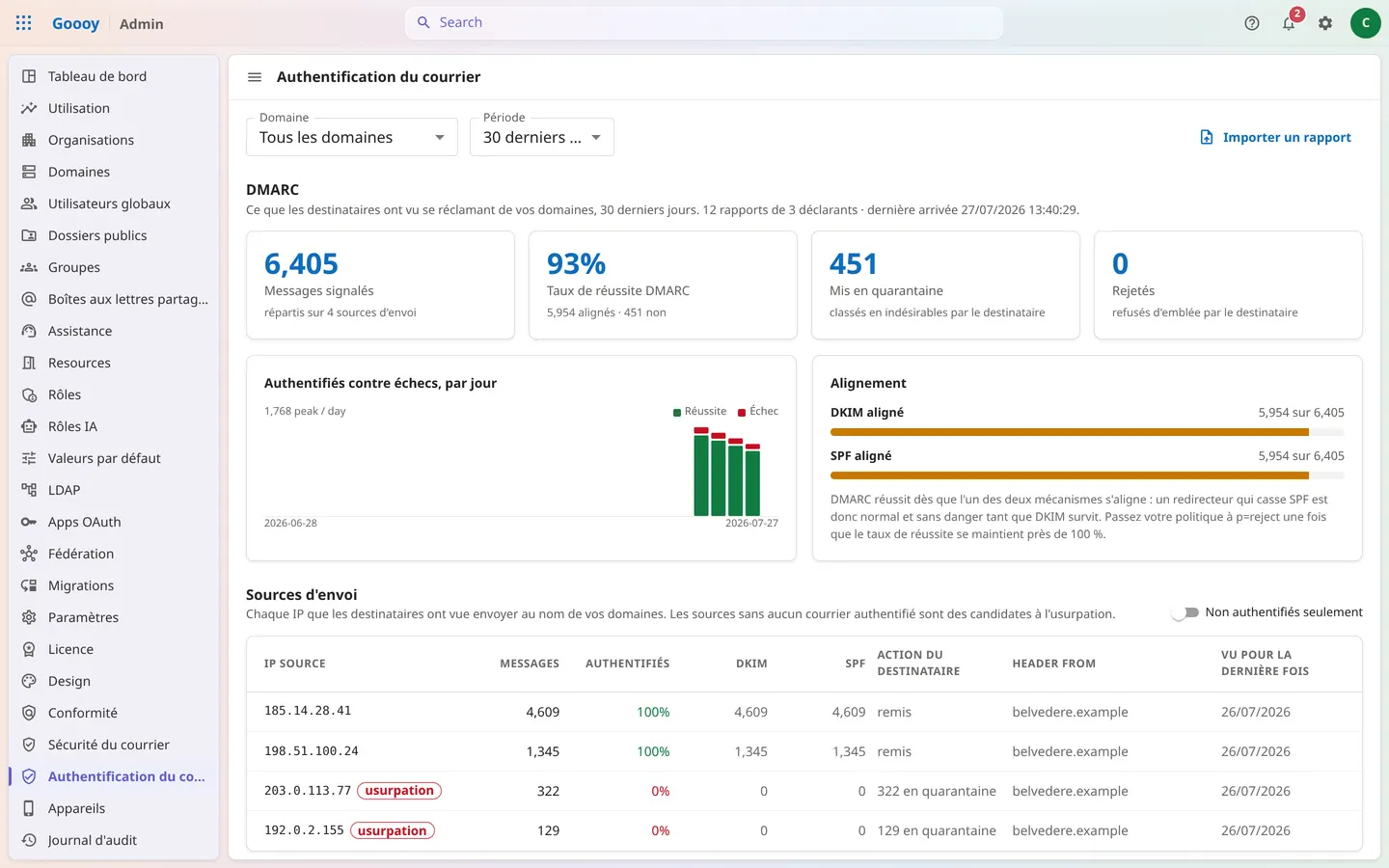Click the Fédération sidebar icon
1389x868 pixels.
29,554
